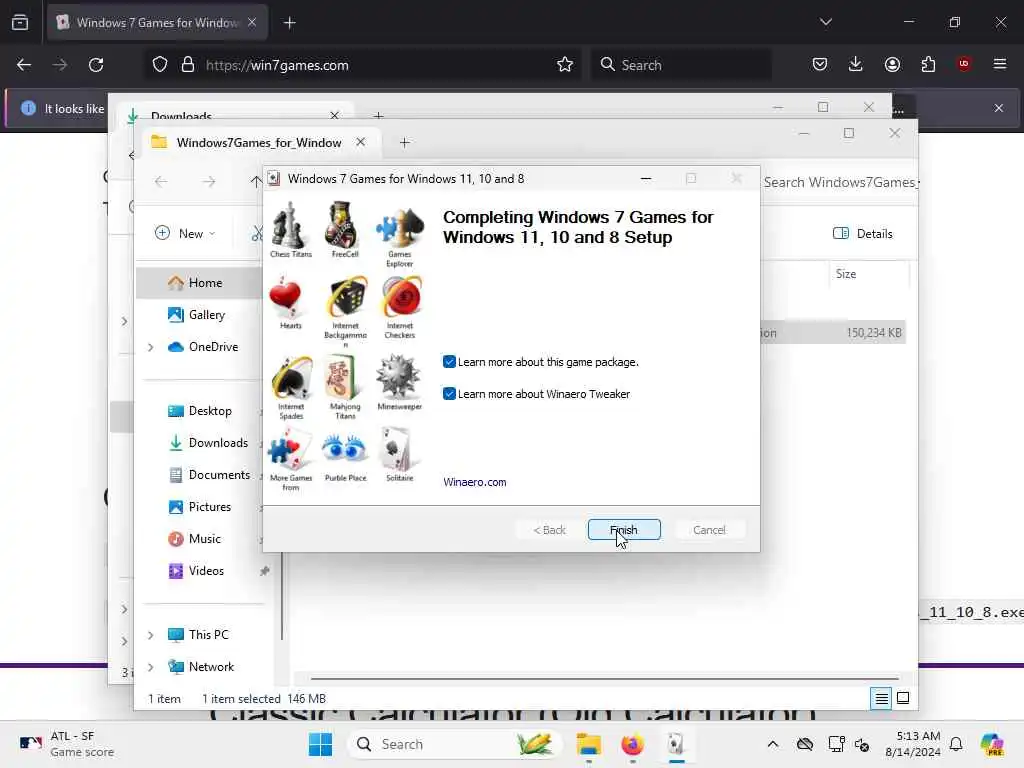
Task: Open Firefox from the taskbar
Action: click(632, 744)
